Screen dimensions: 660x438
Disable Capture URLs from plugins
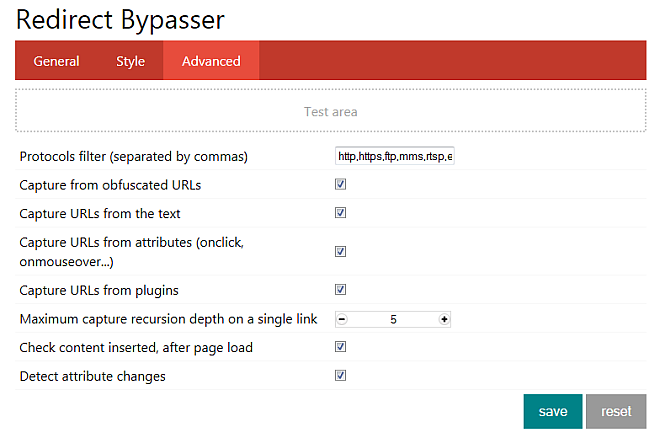click(x=341, y=289)
